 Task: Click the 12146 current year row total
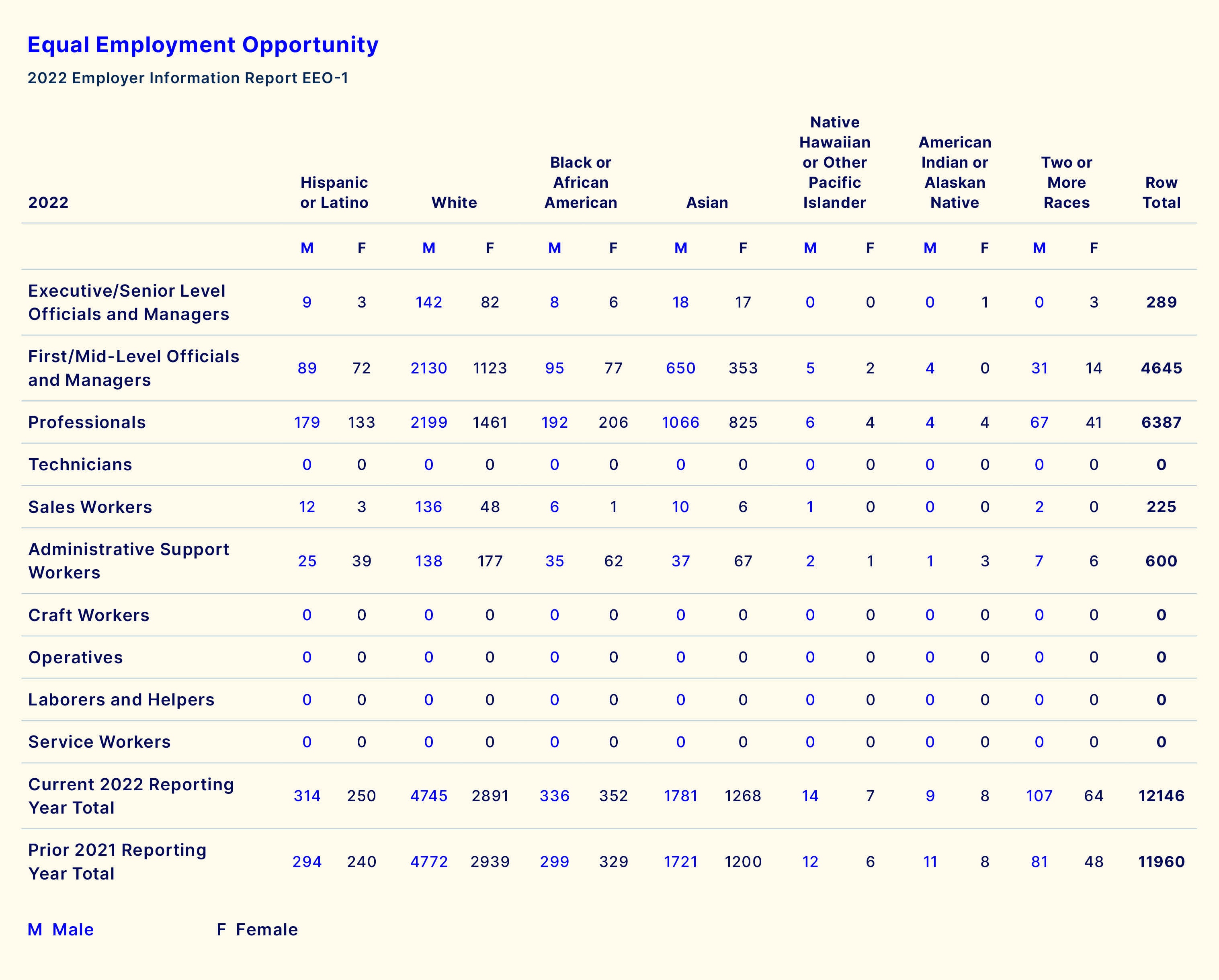[x=1161, y=795]
